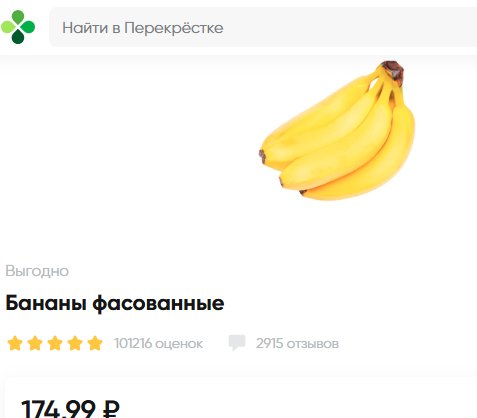This screenshot has height=418, width=477.
Task: Click the speech bubble reviews icon
Action: 237,343
